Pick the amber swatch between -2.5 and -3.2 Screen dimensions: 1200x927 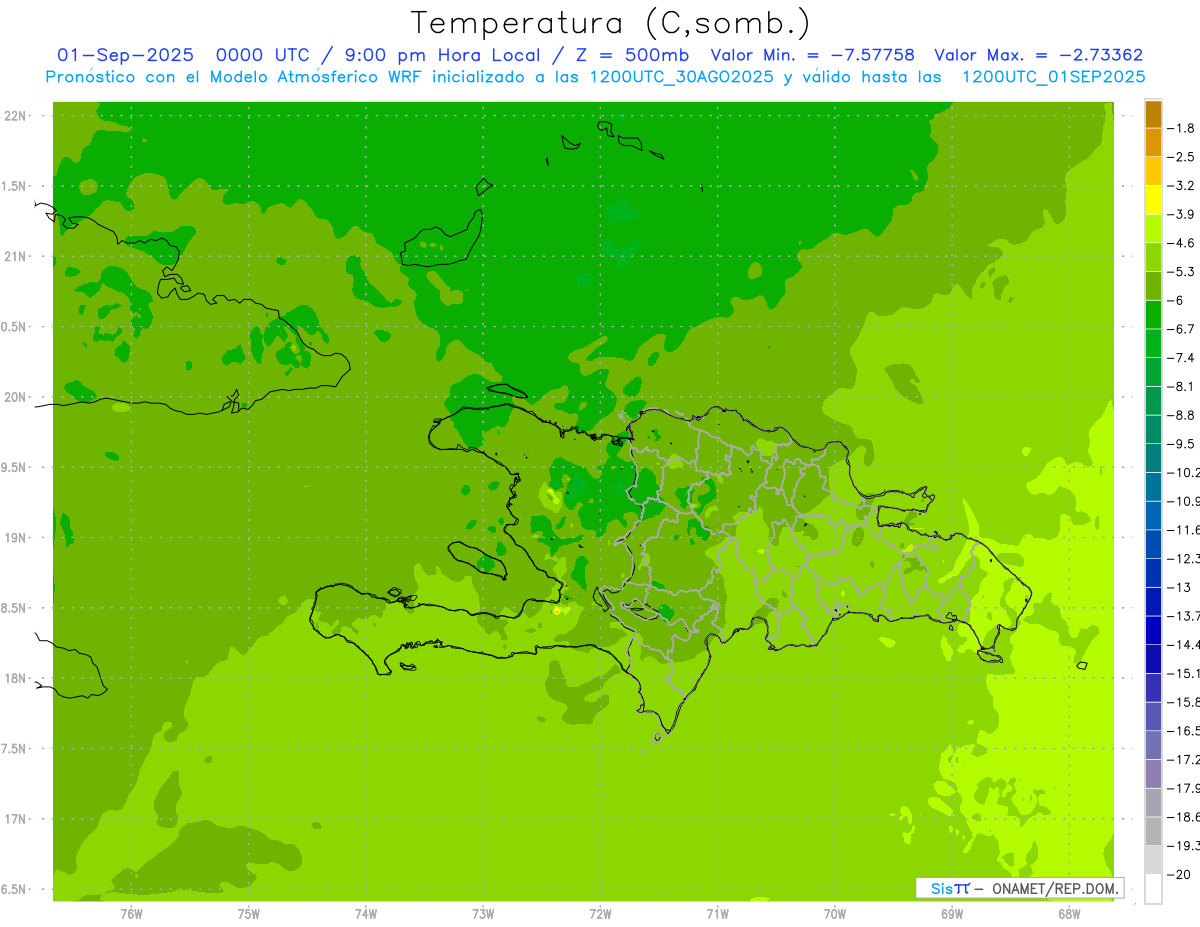coord(1153,172)
